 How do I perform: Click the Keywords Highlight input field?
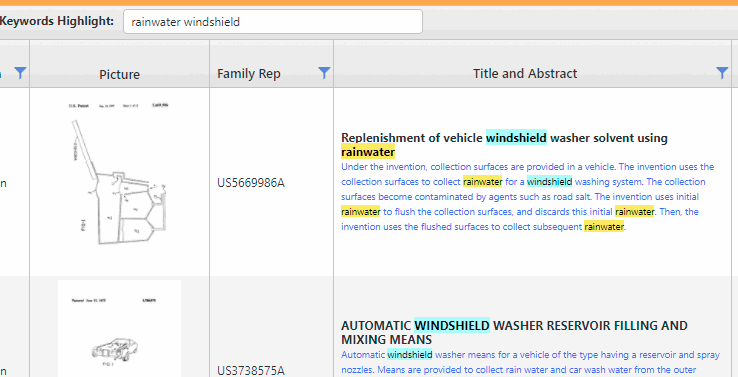coord(273,22)
